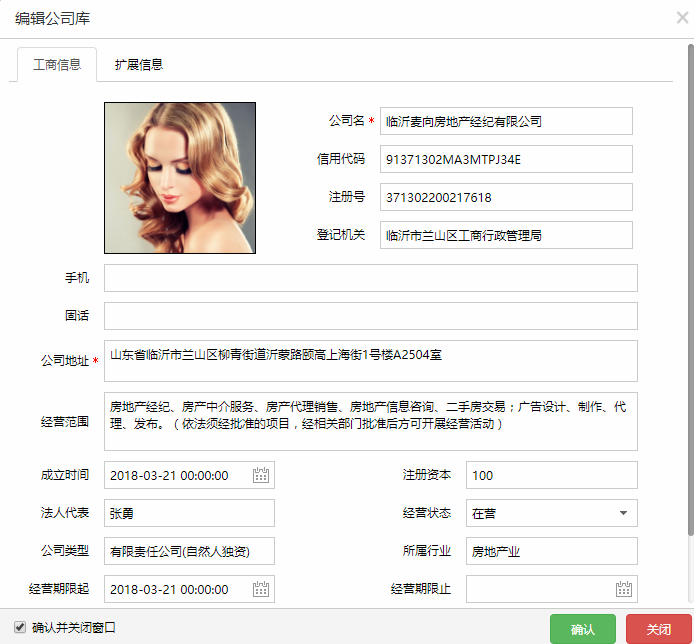Click the green 确认 button
The height and width of the screenshot is (644, 694).
tap(583, 629)
